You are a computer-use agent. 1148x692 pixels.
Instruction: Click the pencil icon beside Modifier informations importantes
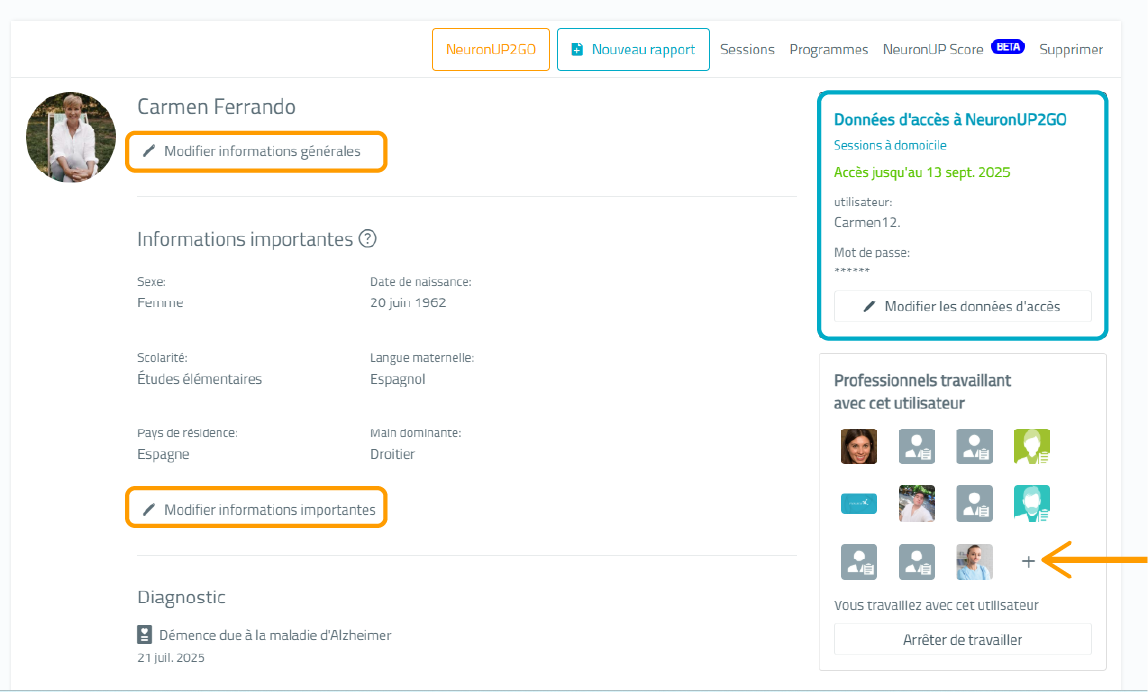click(149, 510)
